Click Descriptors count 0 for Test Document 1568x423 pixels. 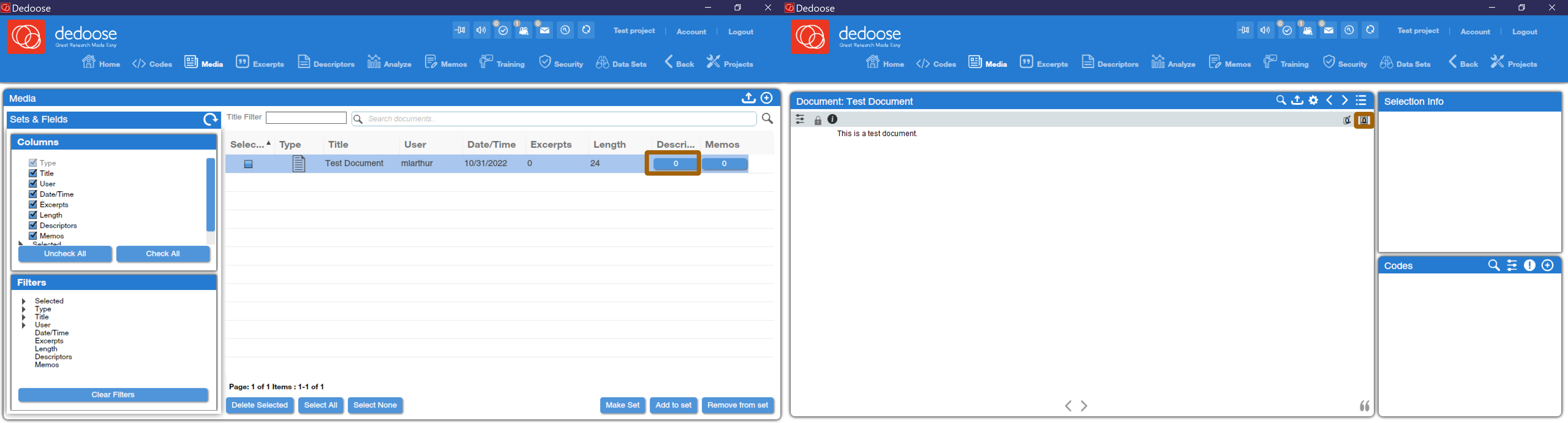pyautogui.click(x=675, y=163)
